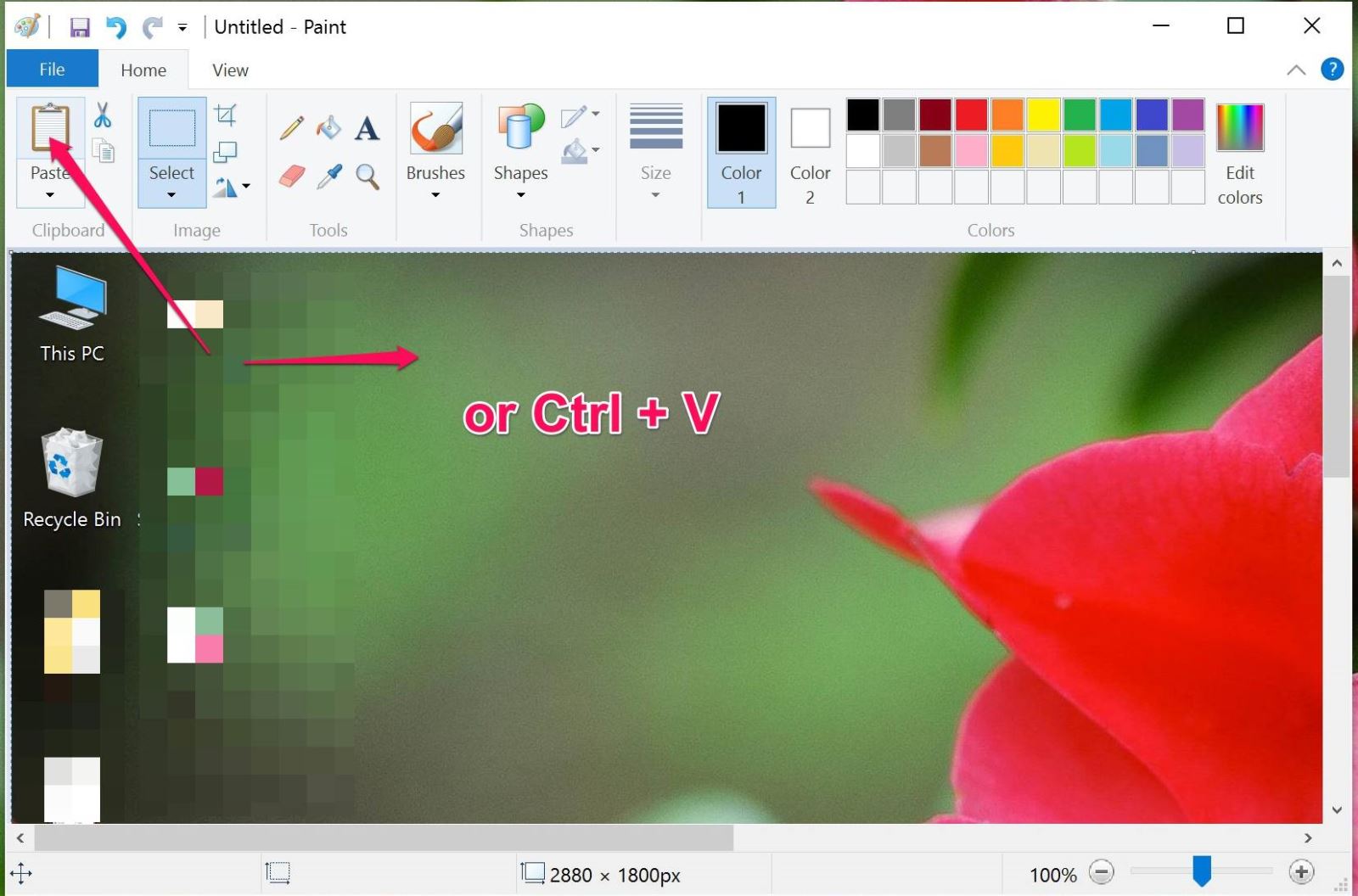Select the Color picker tool
The width and height of the screenshot is (1358, 896).
pyautogui.click(x=330, y=176)
